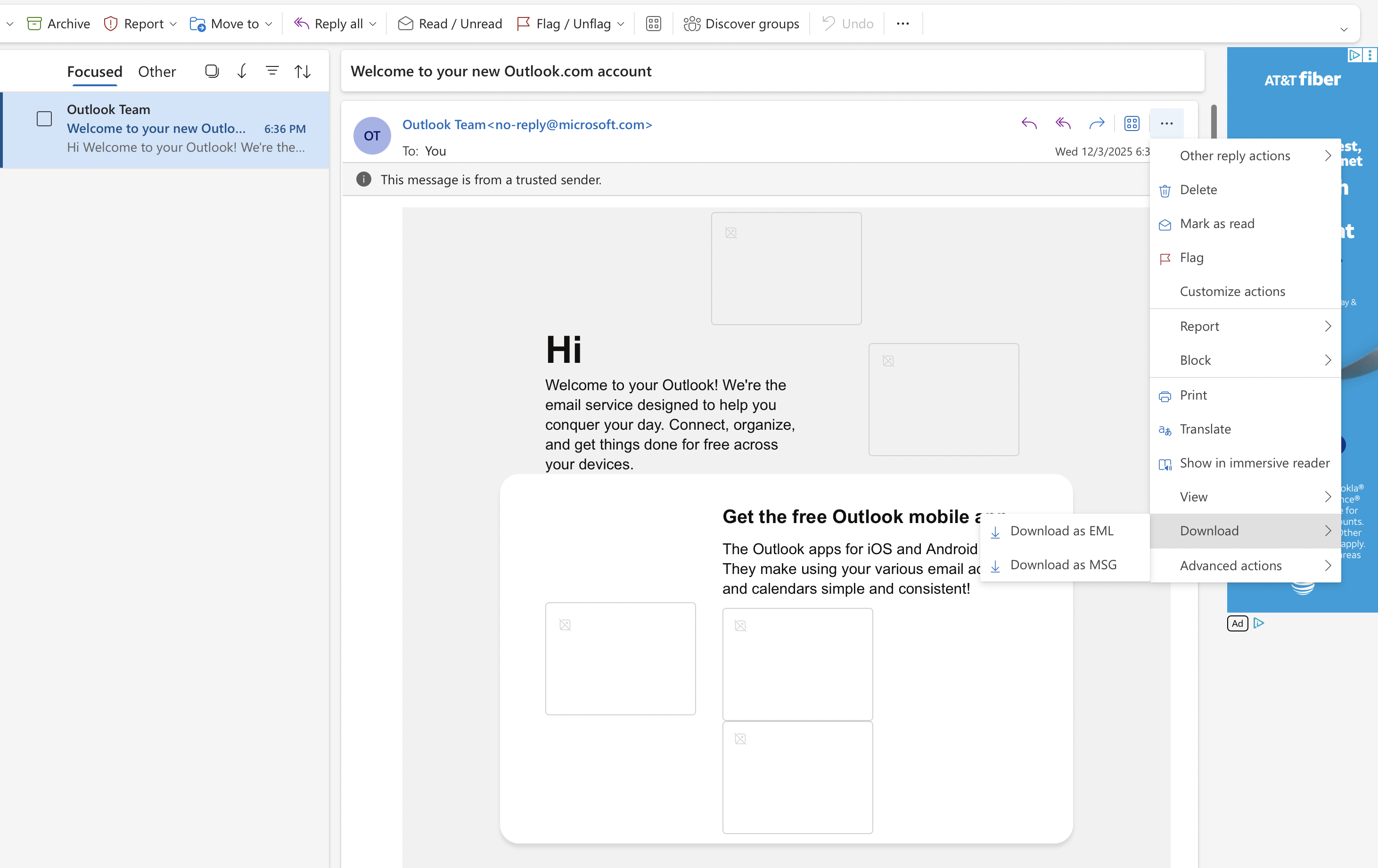Check the Outlook Team message checkbox
This screenshot has width=1378, height=868.
[44, 119]
